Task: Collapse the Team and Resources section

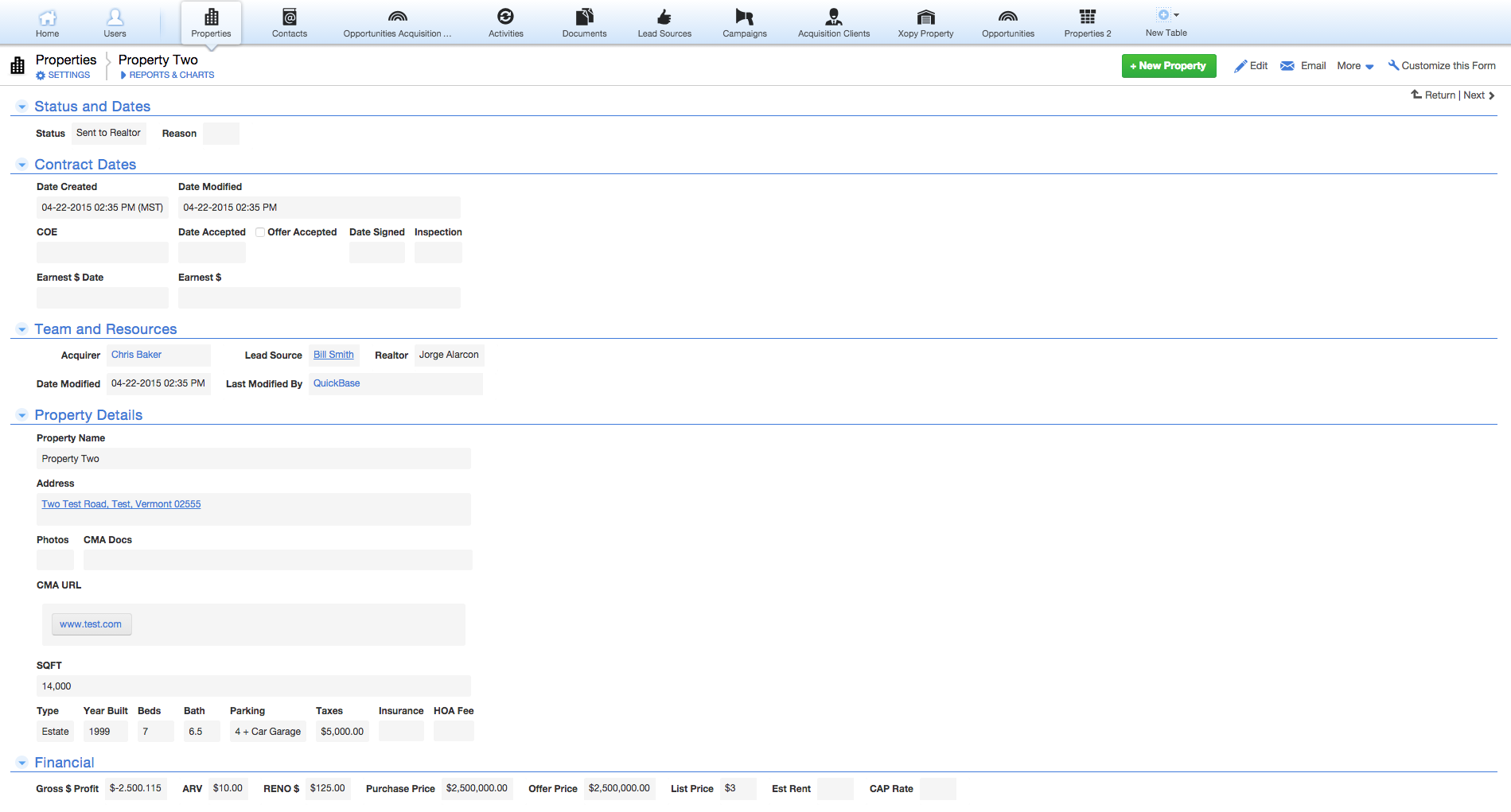Action: [22, 329]
